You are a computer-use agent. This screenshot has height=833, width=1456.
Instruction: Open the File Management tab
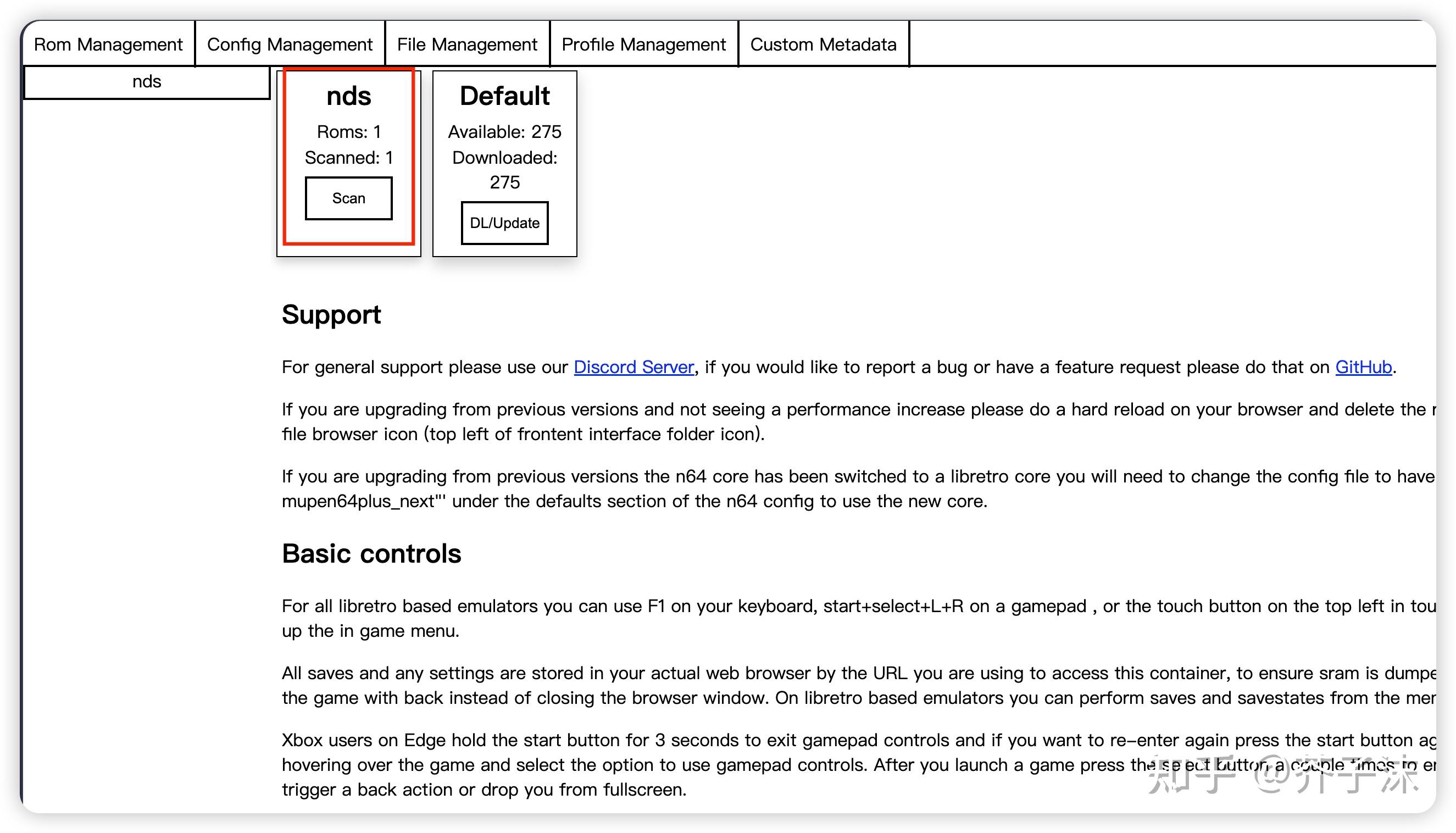(467, 44)
